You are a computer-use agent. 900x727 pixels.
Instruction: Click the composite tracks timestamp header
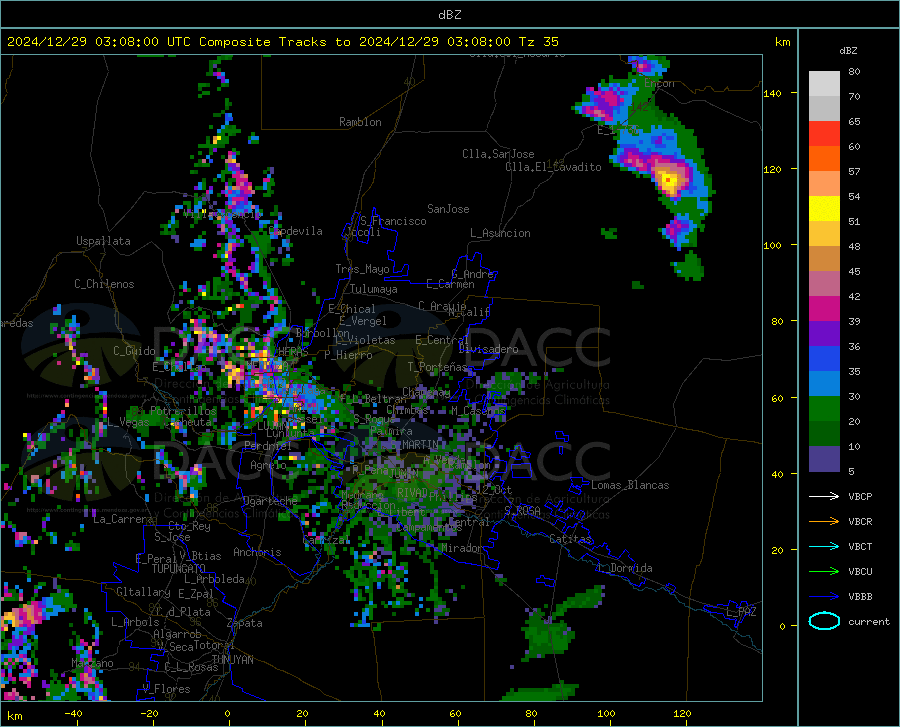coord(282,42)
